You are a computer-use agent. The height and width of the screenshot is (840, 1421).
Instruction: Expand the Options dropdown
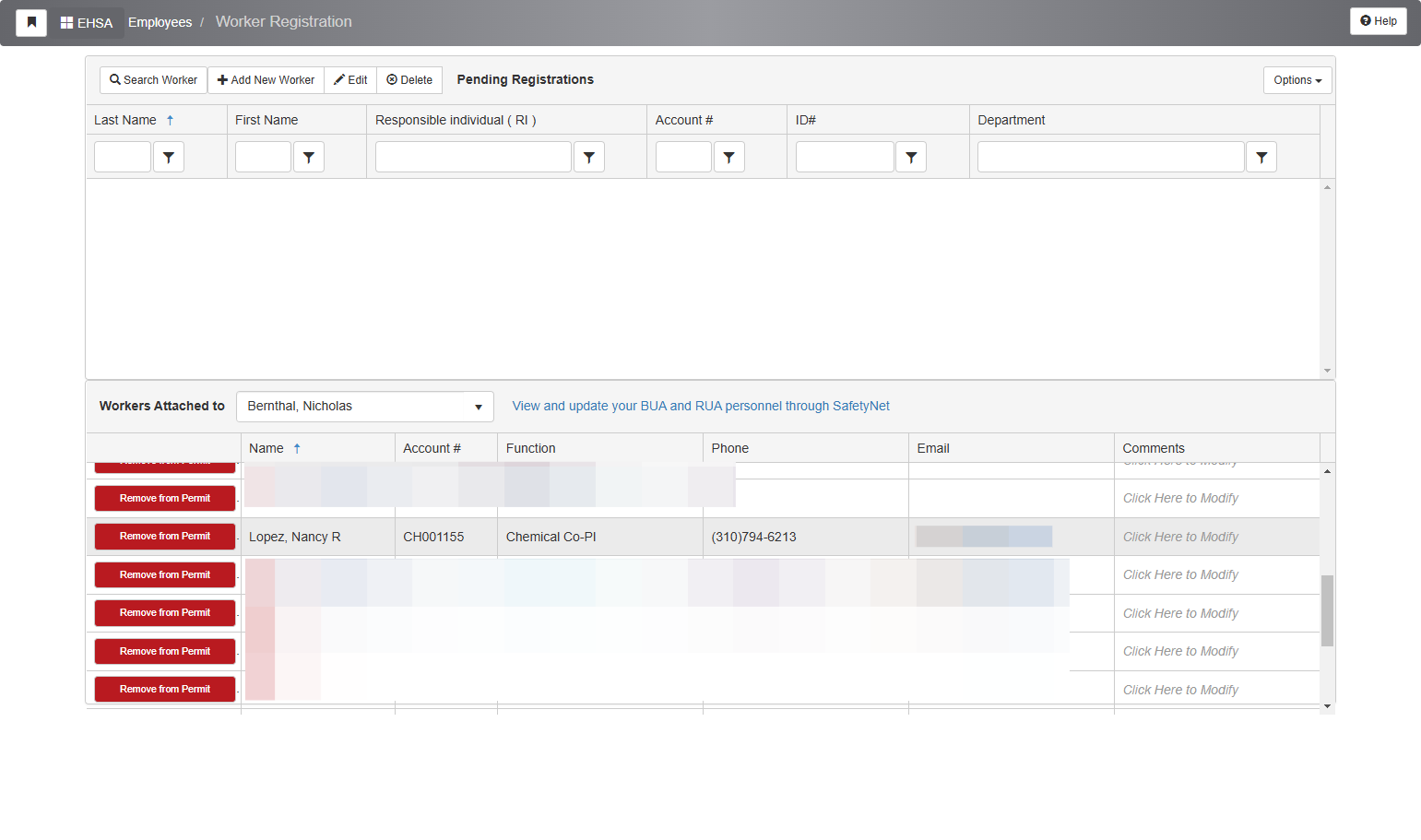coord(1297,80)
